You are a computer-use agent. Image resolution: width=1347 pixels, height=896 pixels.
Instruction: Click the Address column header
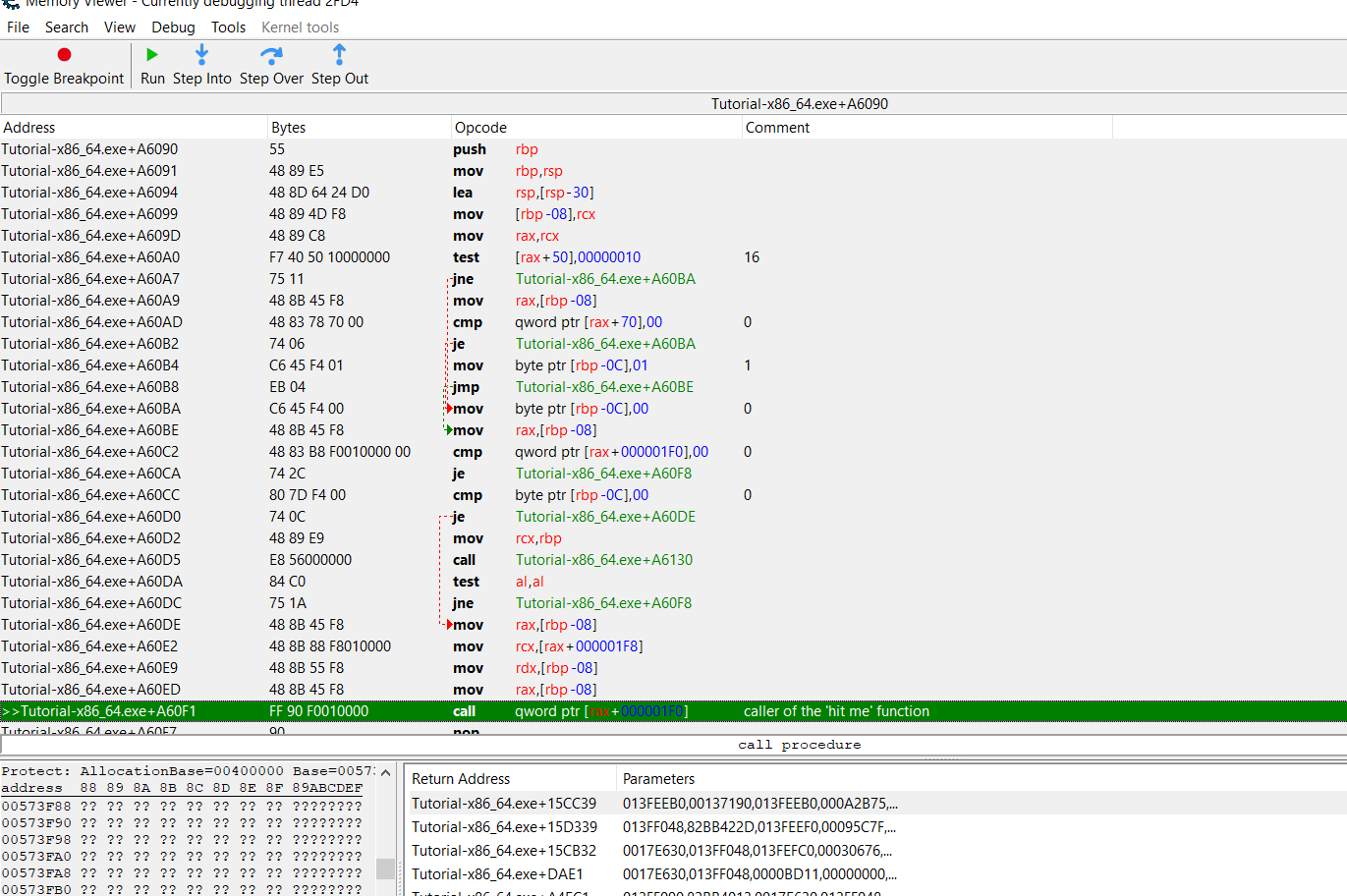click(x=29, y=128)
